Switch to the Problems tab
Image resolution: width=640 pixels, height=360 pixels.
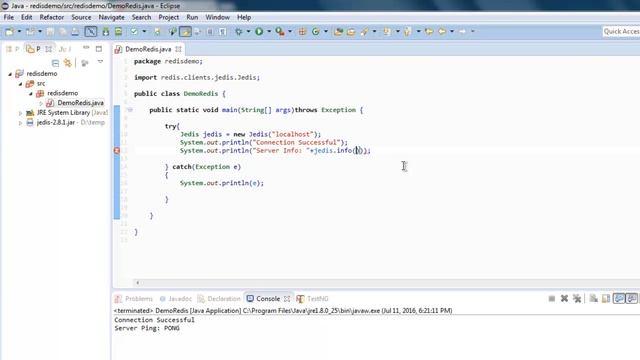[x=134, y=299]
